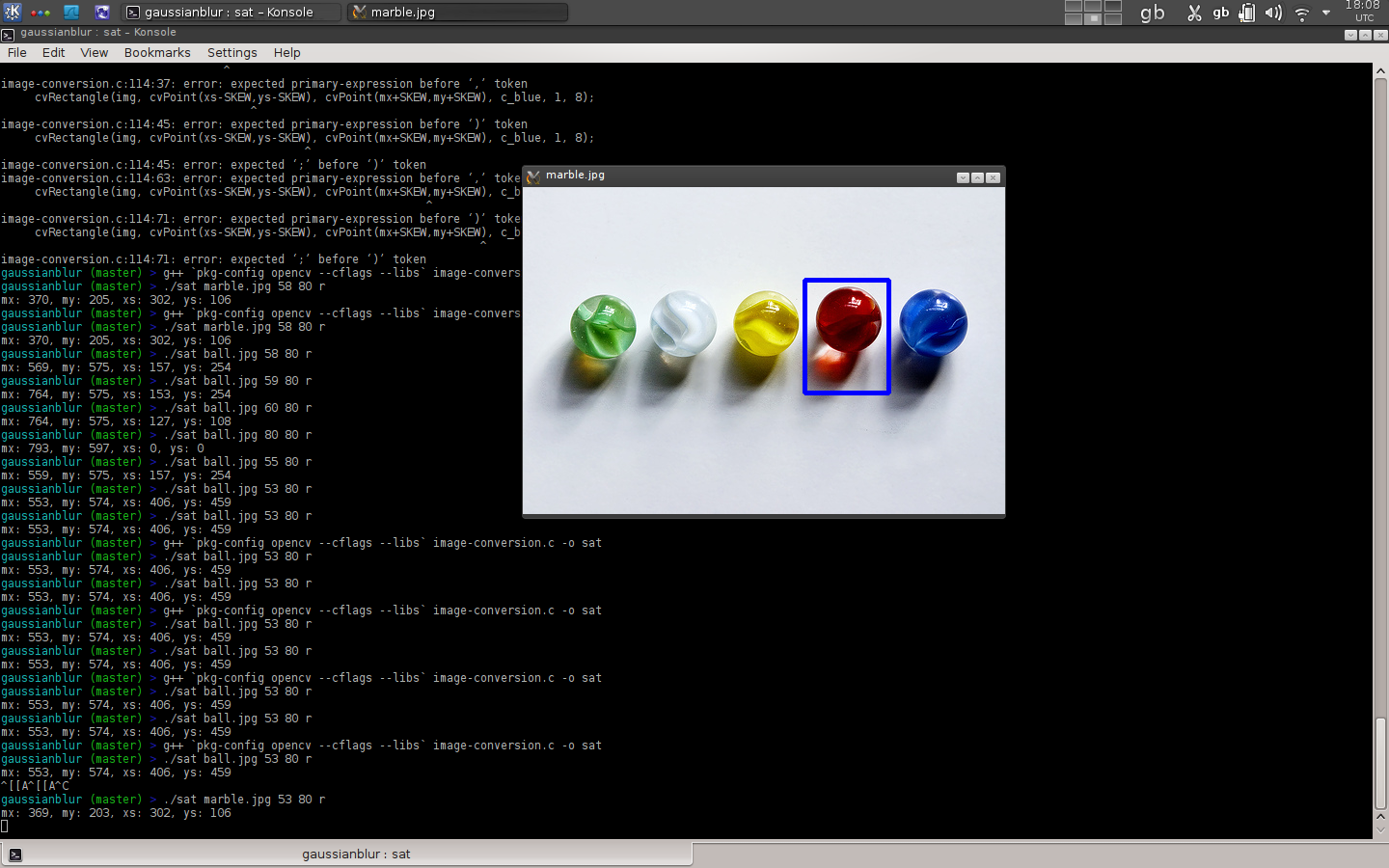The height and width of the screenshot is (868, 1389).
Task: Close the marble.jpg image window
Action: (993, 177)
